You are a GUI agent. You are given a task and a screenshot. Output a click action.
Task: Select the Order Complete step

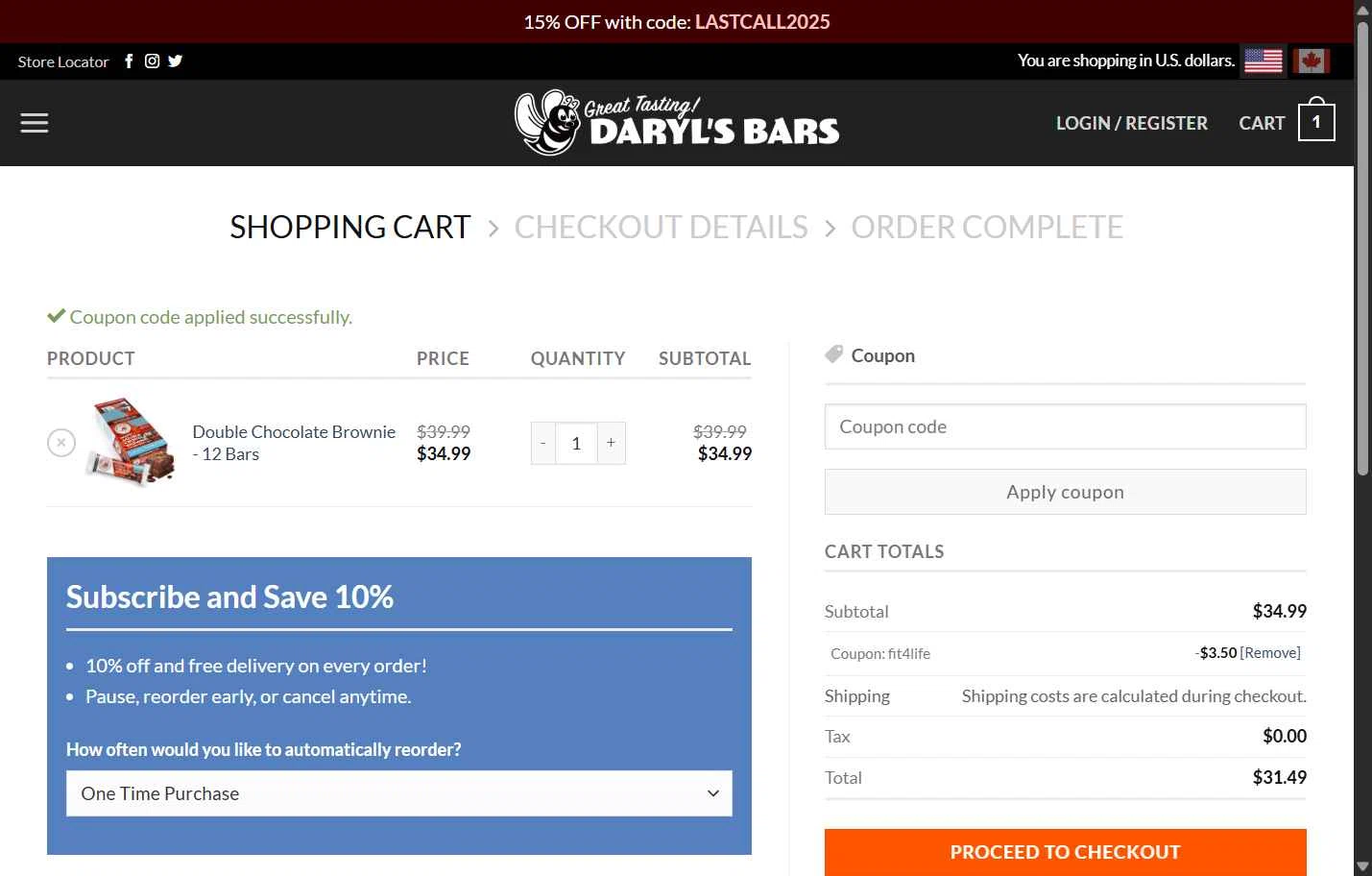(x=987, y=227)
